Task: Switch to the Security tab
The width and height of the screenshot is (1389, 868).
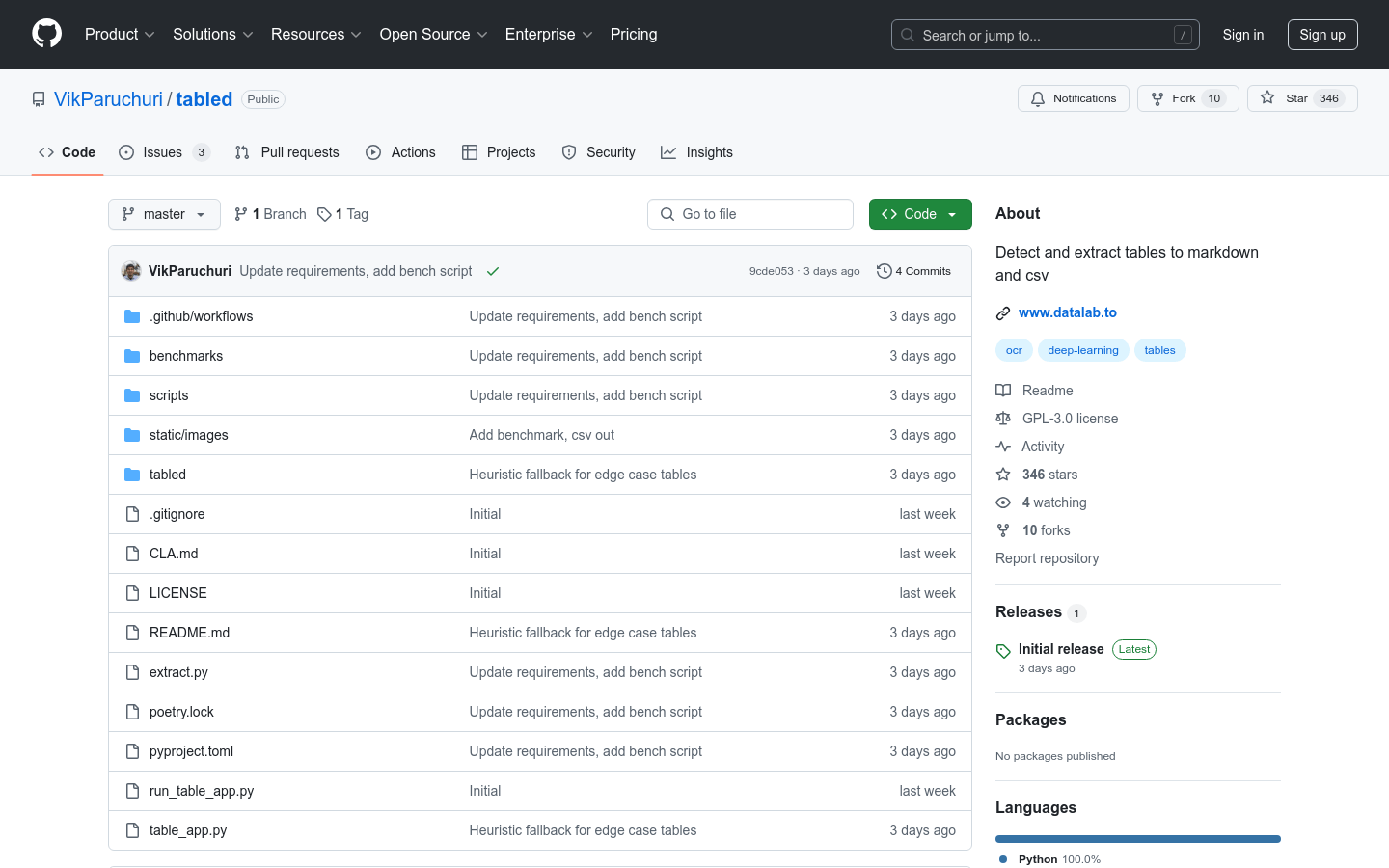Action: click(x=599, y=152)
